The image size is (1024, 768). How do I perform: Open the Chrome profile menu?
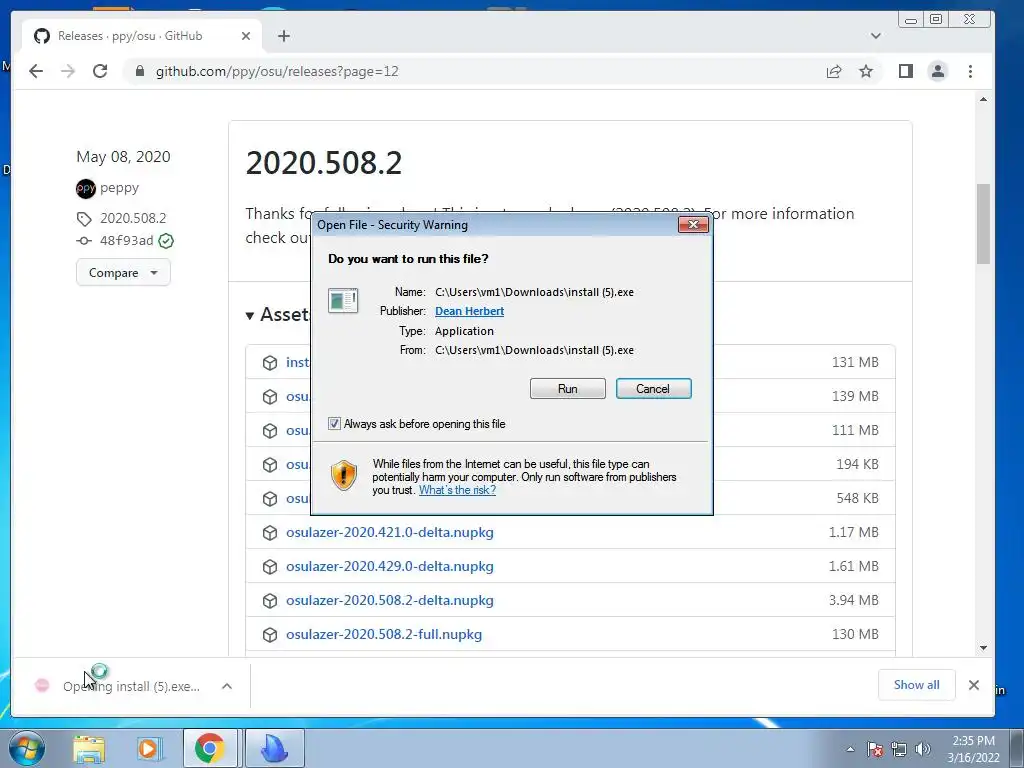[938, 71]
